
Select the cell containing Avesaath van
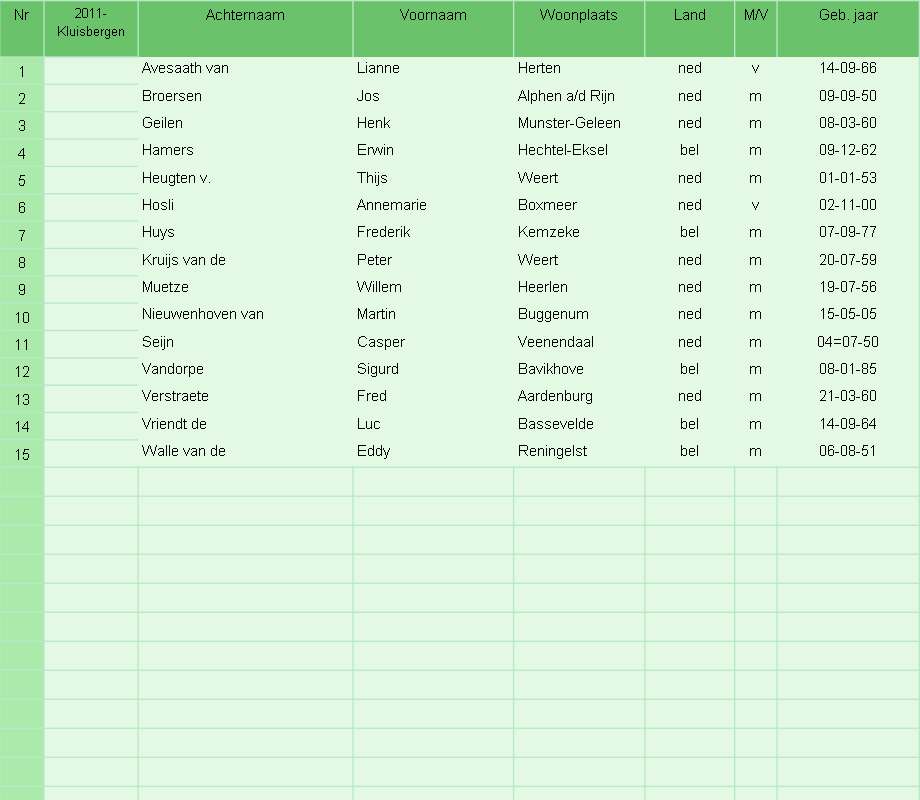click(x=245, y=68)
